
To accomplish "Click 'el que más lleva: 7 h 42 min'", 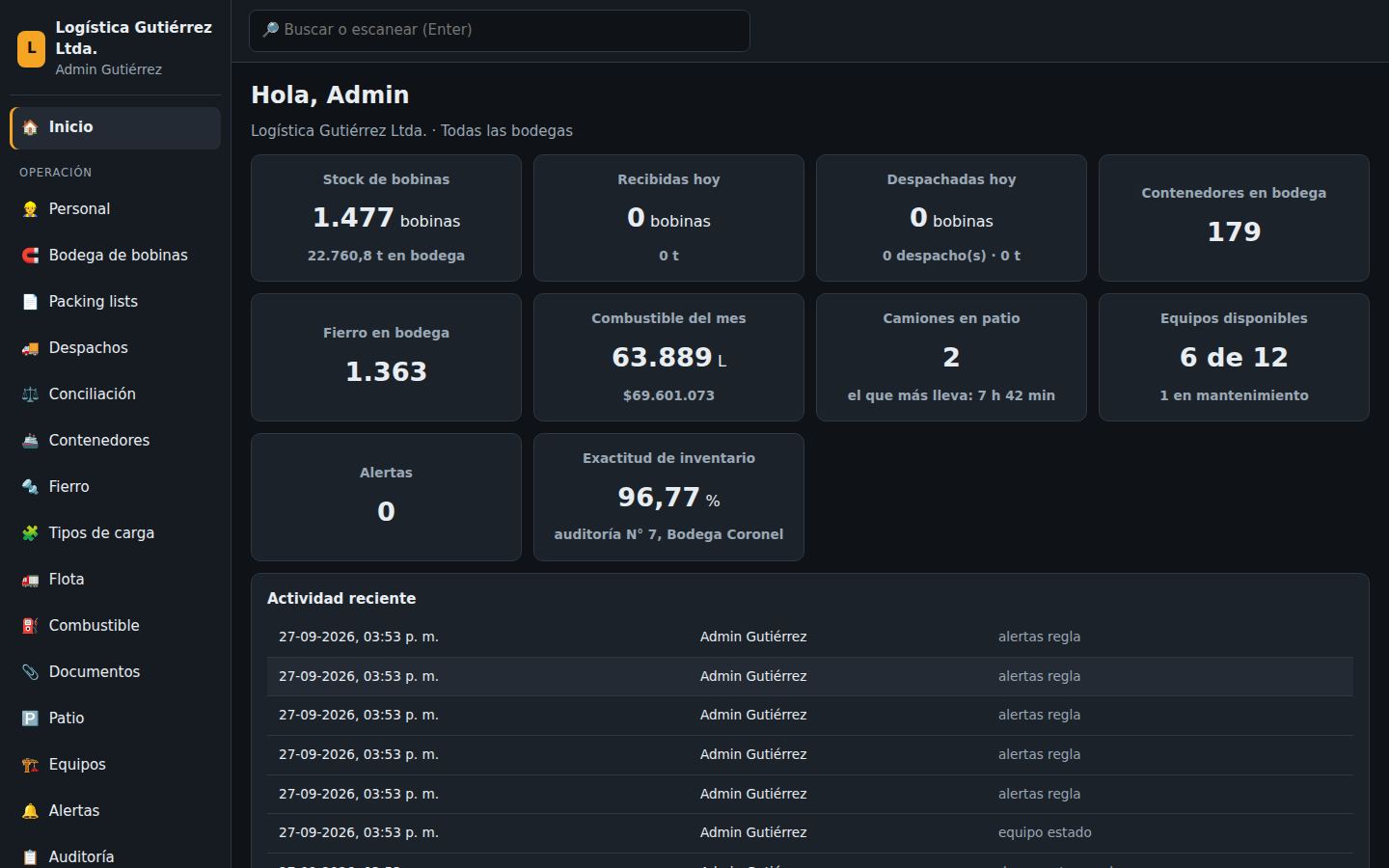I will coord(951,395).
